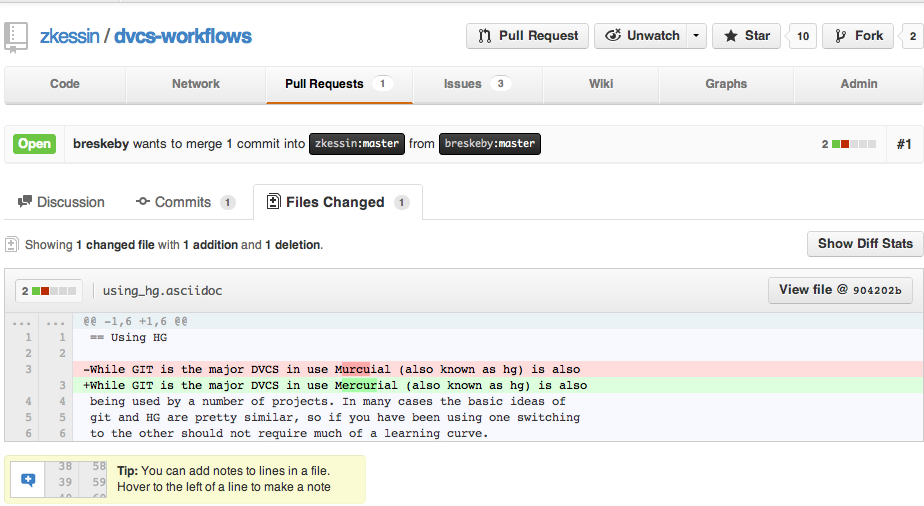Open the dvcs-workflows repository link

click(183, 37)
